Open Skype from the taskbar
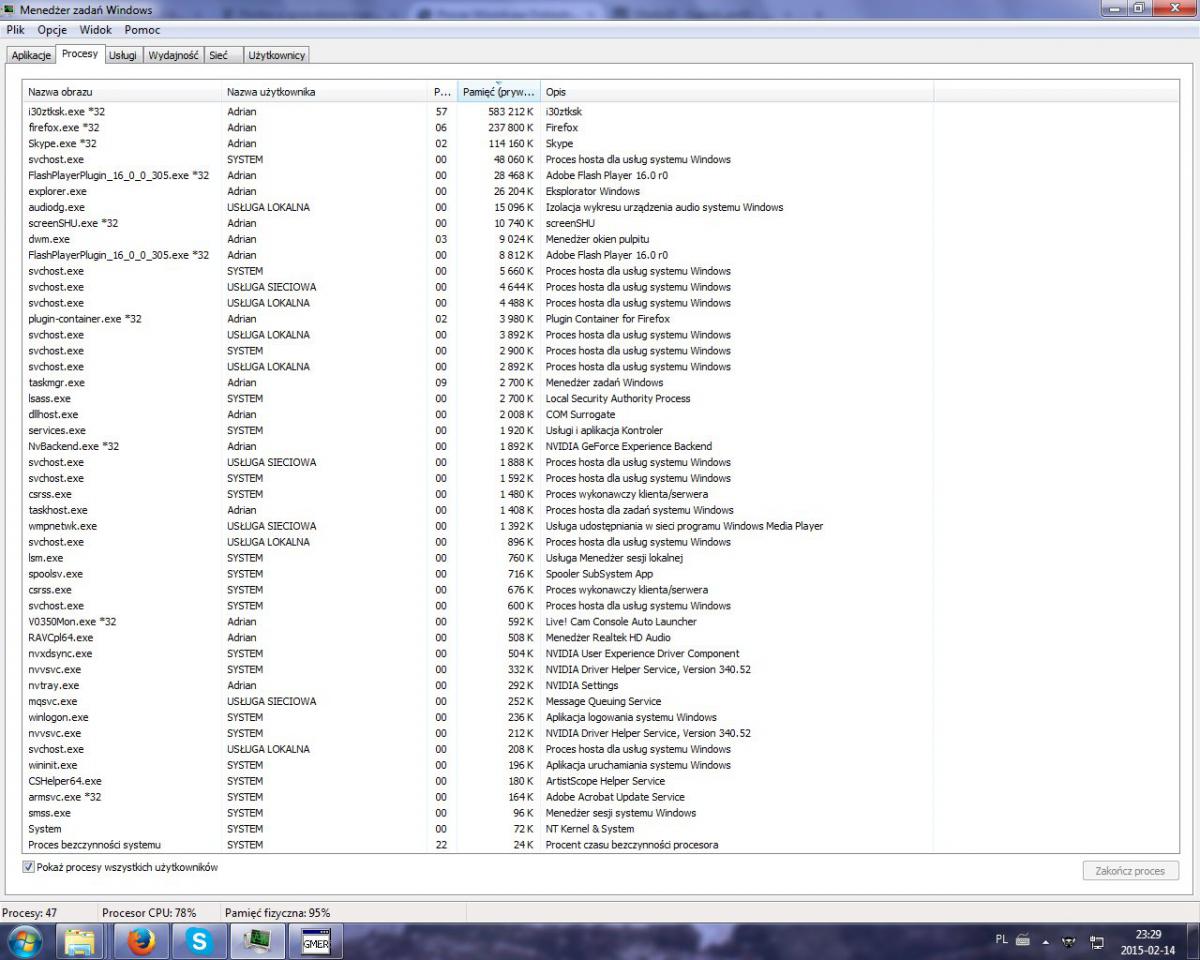This screenshot has width=1200, height=960. pos(200,941)
